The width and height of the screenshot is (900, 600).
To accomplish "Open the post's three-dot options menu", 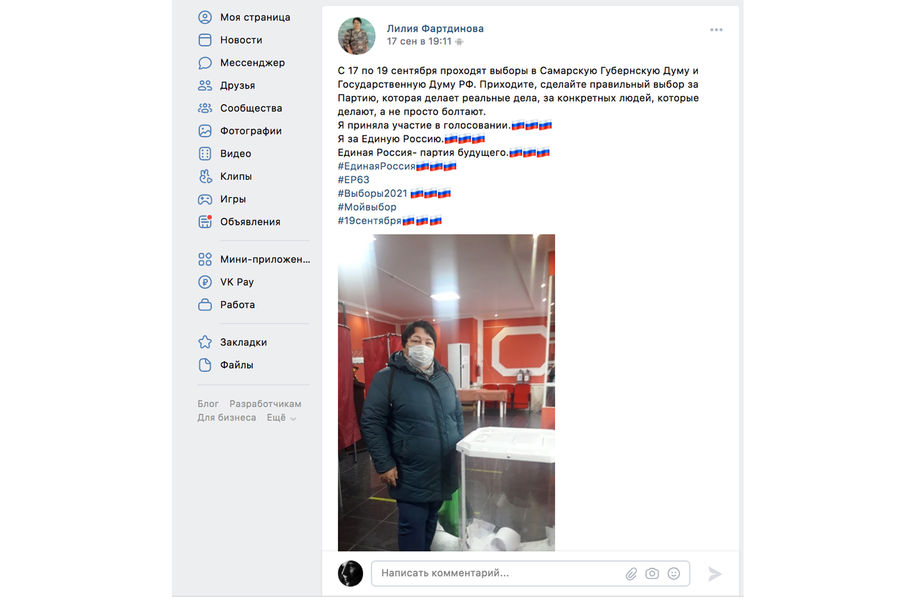I will [x=716, y=30].
